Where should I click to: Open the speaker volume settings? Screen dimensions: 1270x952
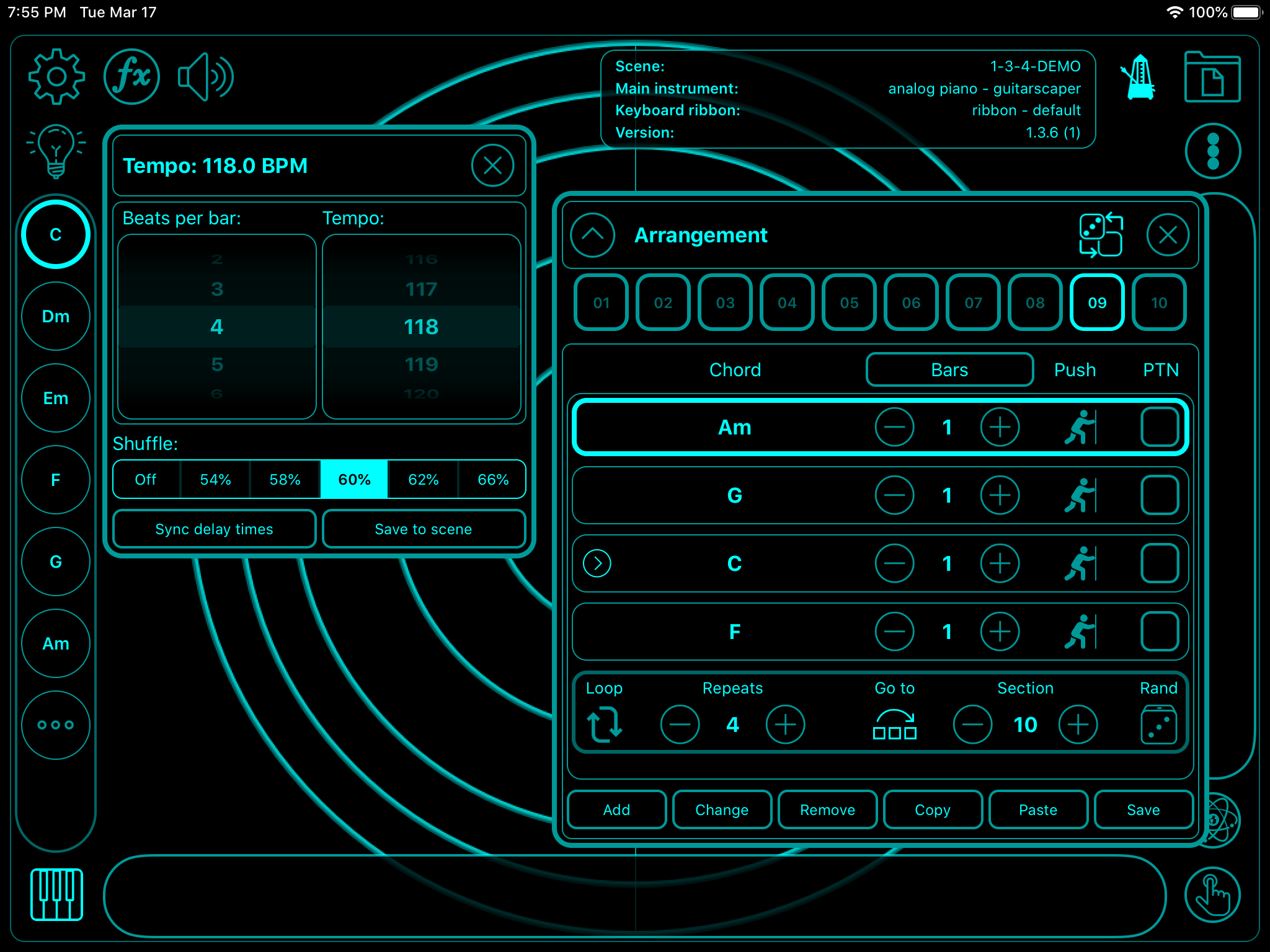[205, 77]
